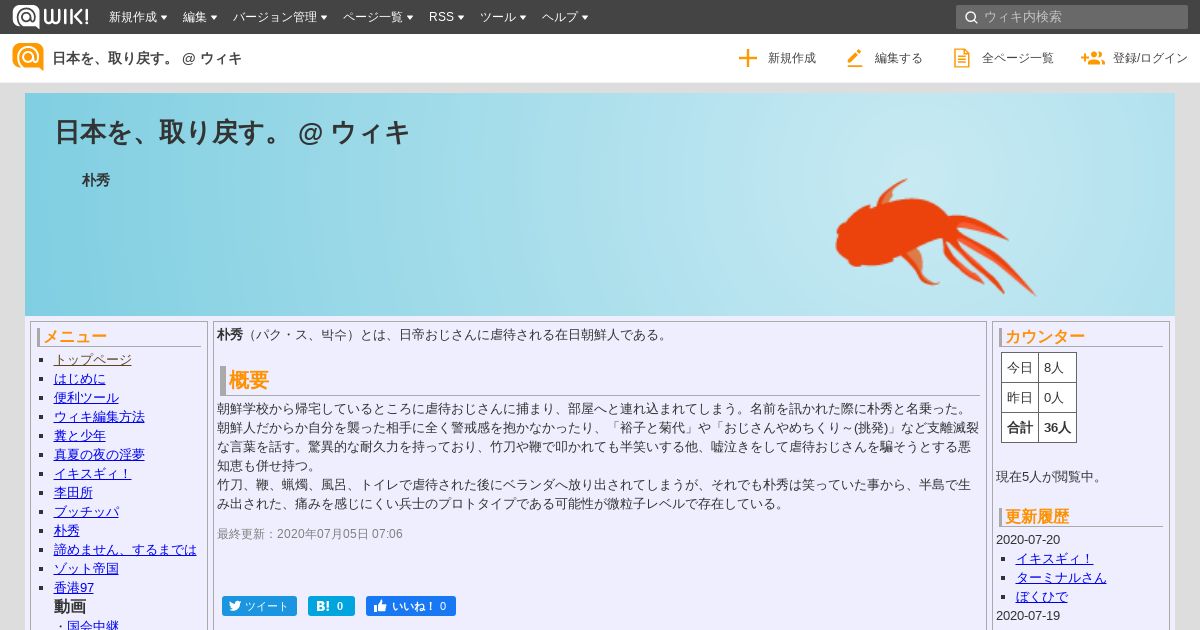Open はじめに in the menu
1200x630 pixels.
[x=79, y=378]
